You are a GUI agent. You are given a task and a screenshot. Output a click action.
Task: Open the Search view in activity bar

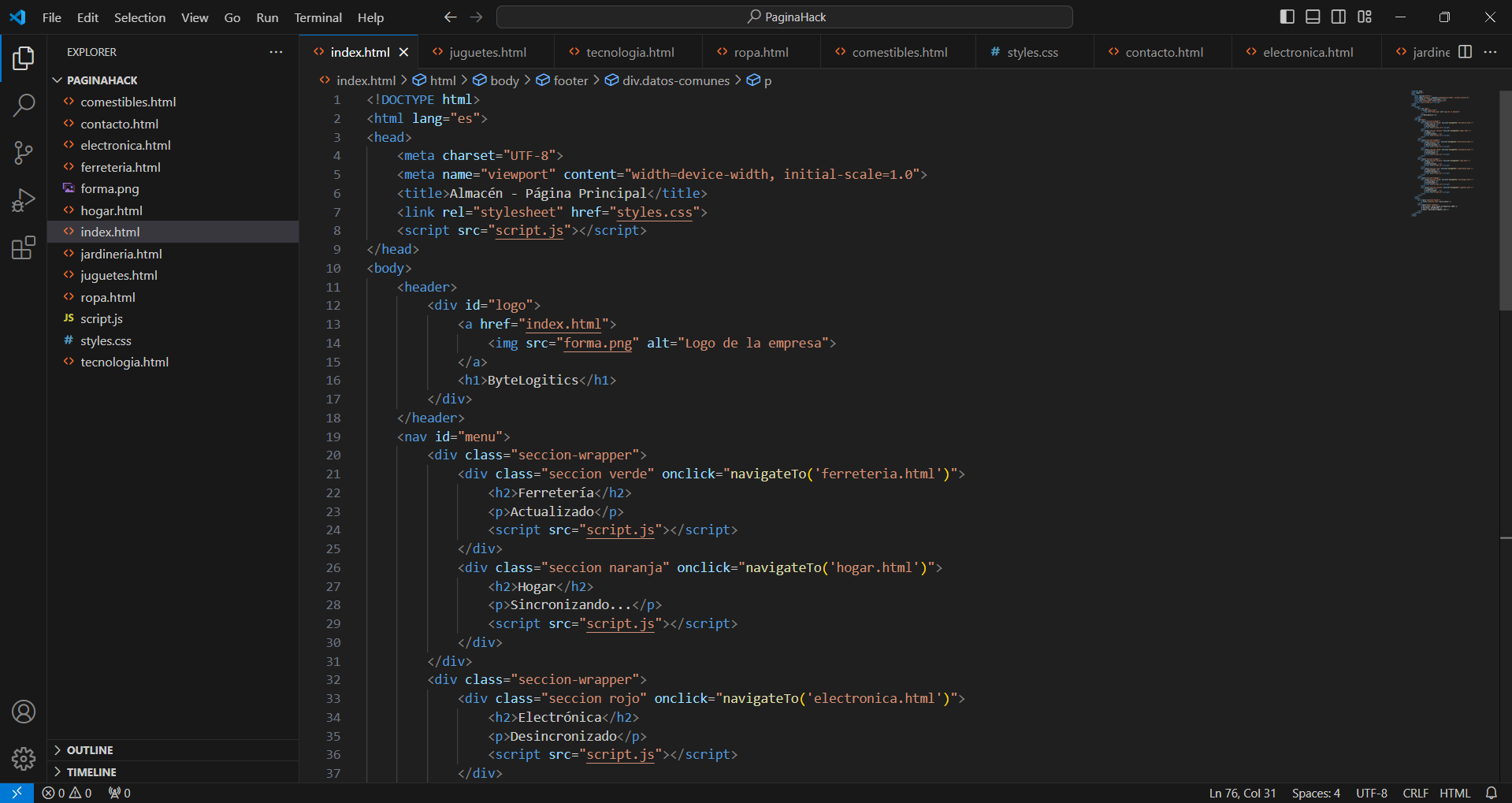(24, 105)
